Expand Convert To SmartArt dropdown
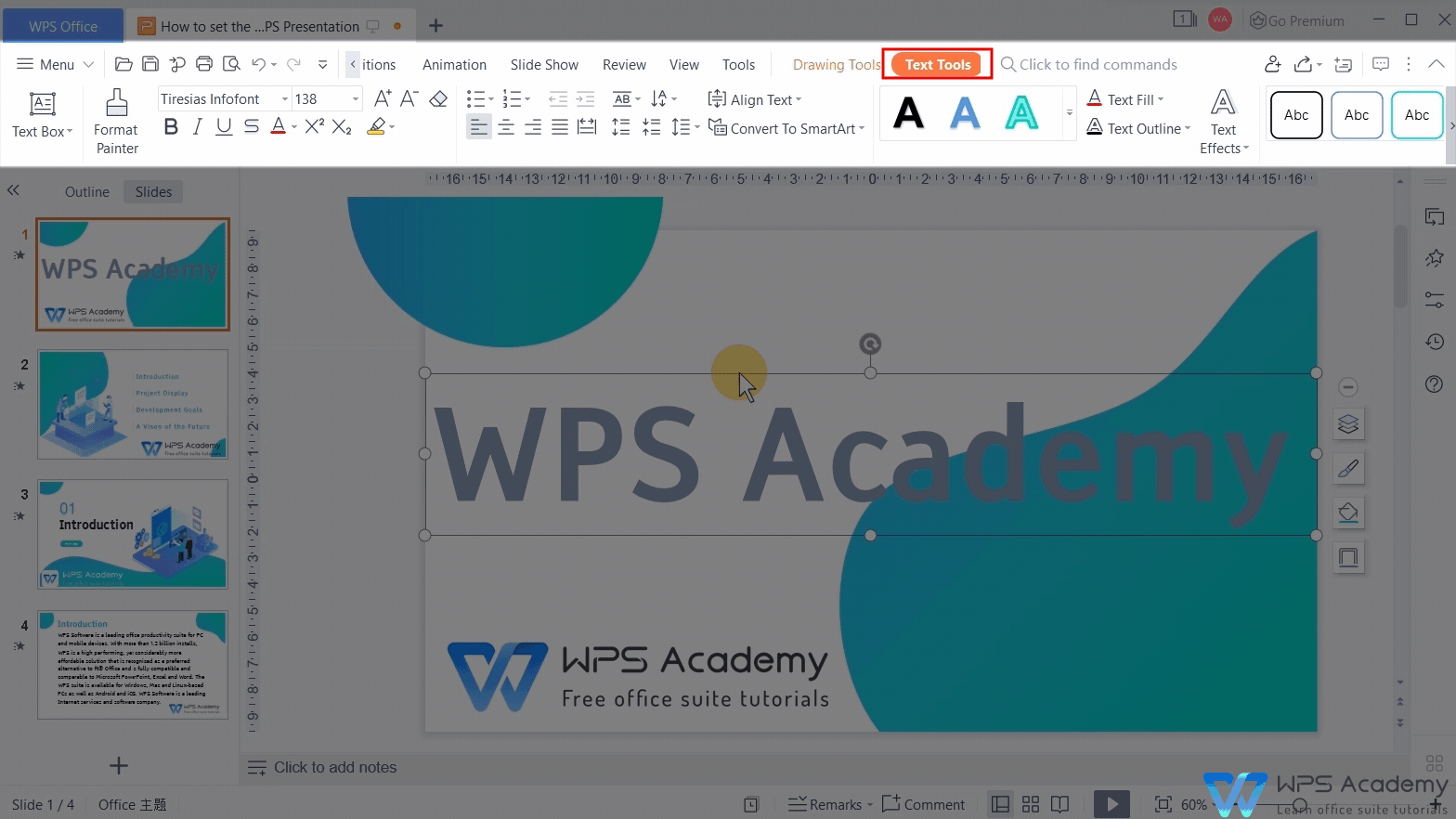 (x=862, y=128)
